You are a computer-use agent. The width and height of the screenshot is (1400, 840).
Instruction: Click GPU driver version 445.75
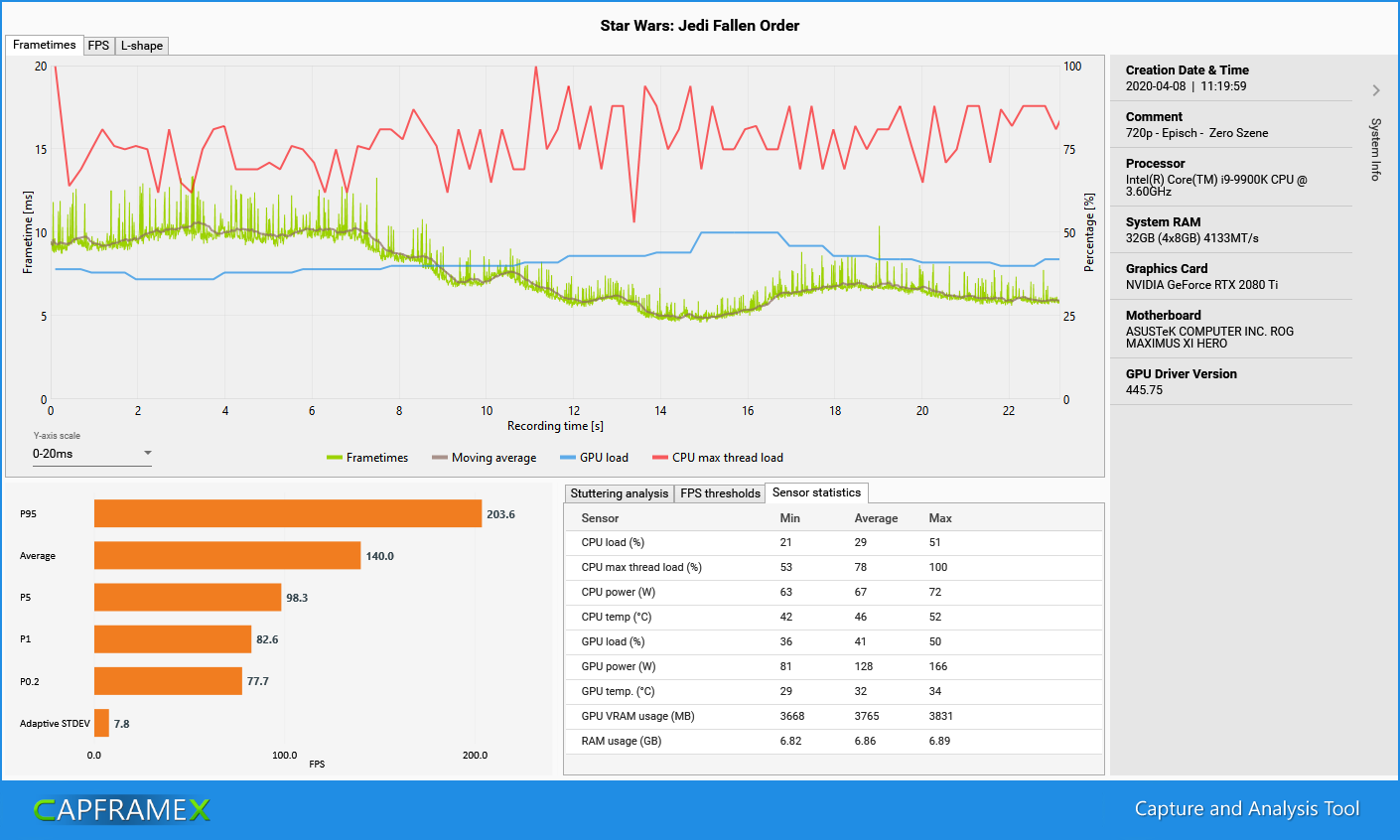[x=1144, y=390]
